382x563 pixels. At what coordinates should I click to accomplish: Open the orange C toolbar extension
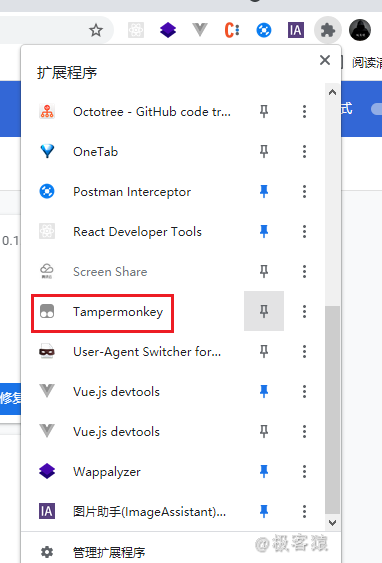(x=232, y=30)
